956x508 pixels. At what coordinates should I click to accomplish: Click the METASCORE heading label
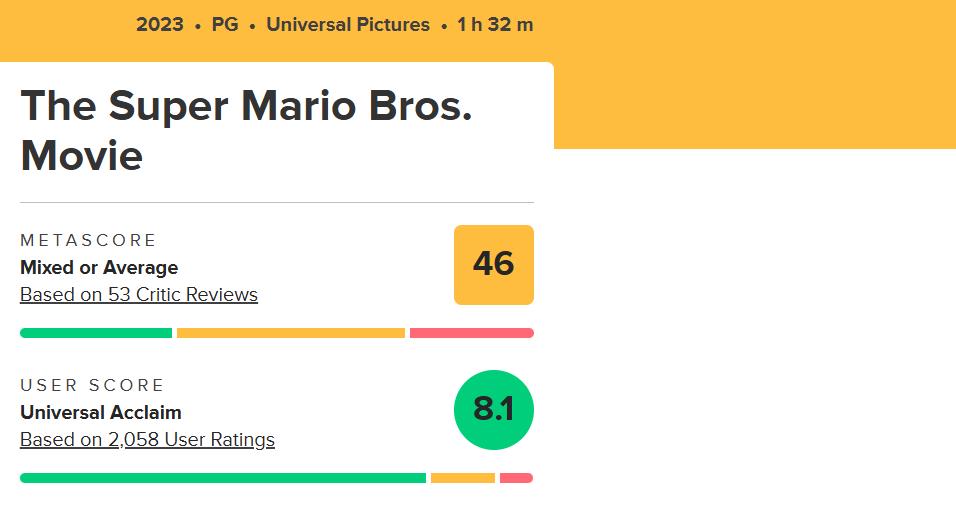click(89, 241)
